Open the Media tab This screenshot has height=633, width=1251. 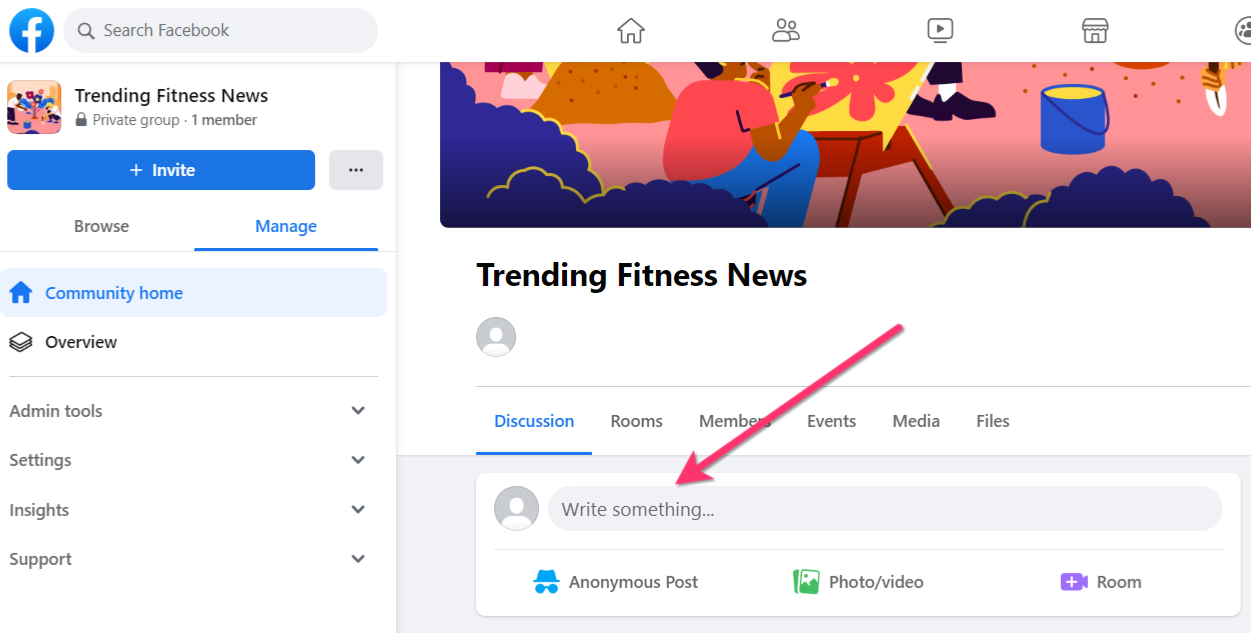916,421
